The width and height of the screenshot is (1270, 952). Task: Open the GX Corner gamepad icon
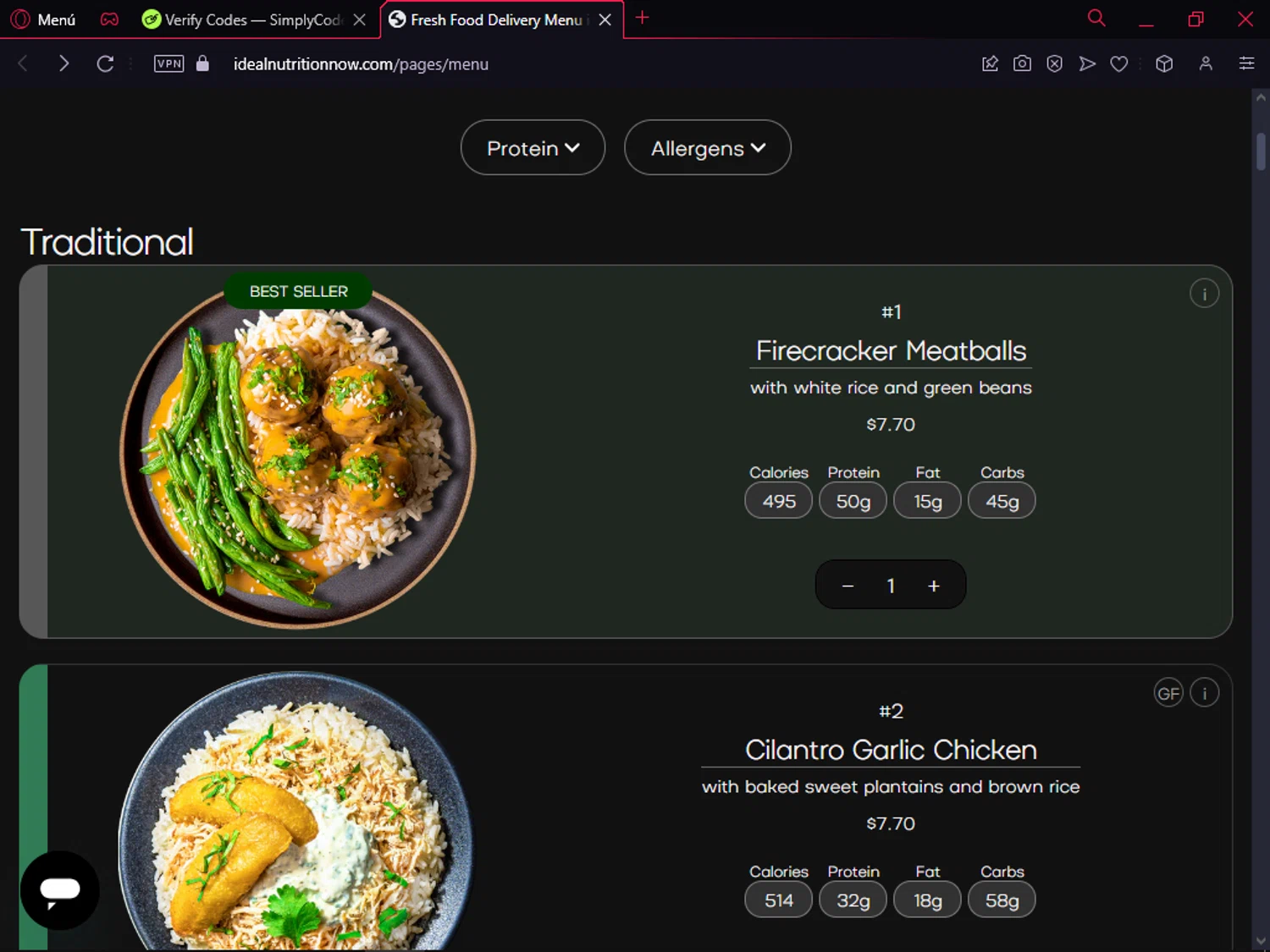(x=109, y=19)
